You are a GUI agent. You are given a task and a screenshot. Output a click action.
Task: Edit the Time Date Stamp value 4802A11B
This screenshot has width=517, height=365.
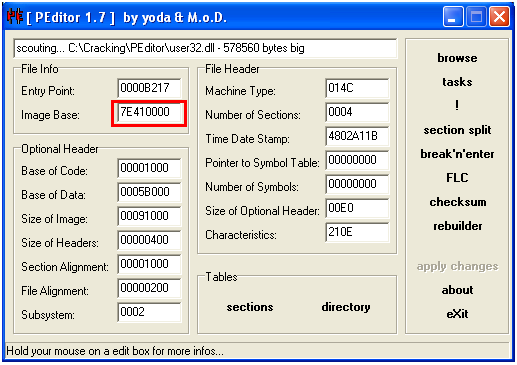click(357, 136)
